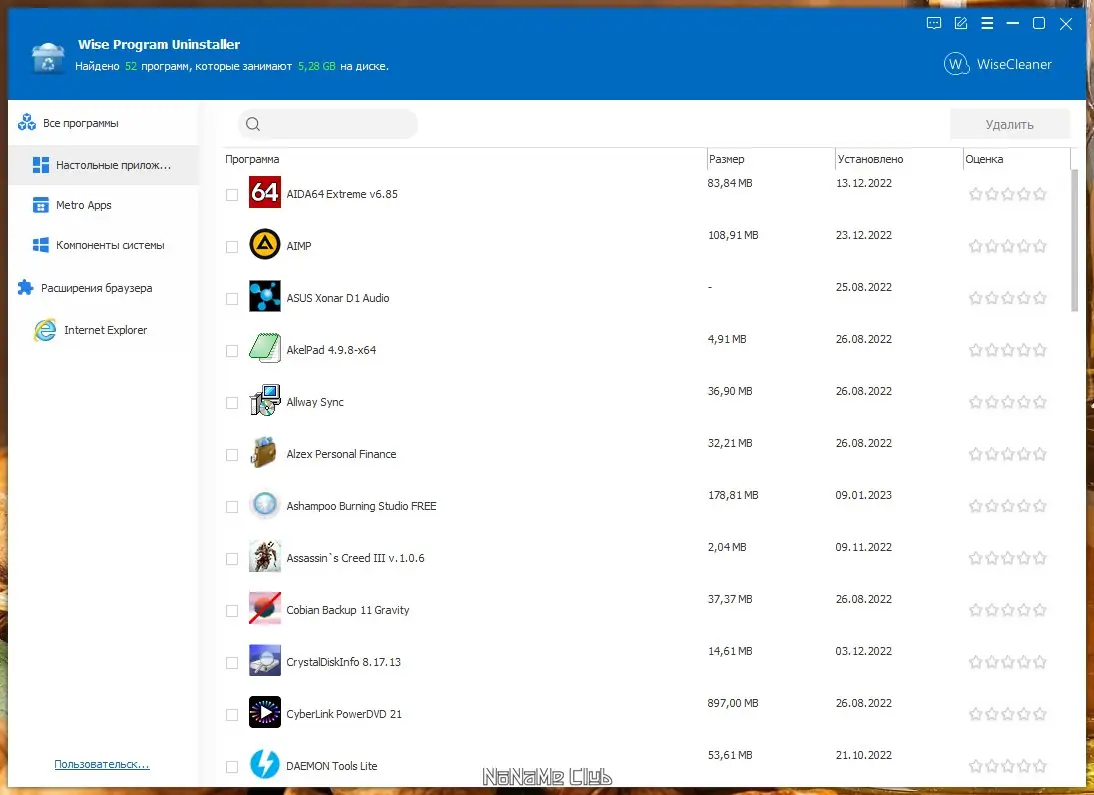Open the Пользовательск... link

[102, 764]
